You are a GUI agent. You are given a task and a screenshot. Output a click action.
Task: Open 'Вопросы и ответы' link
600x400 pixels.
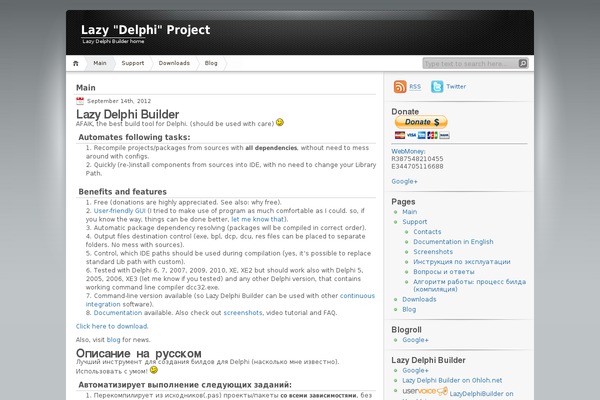pos(443,271)
